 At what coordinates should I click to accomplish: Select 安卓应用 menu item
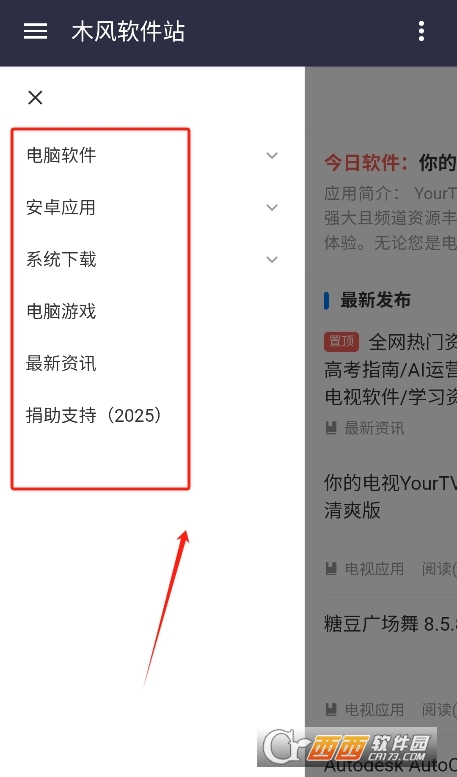tap(61, 207)
